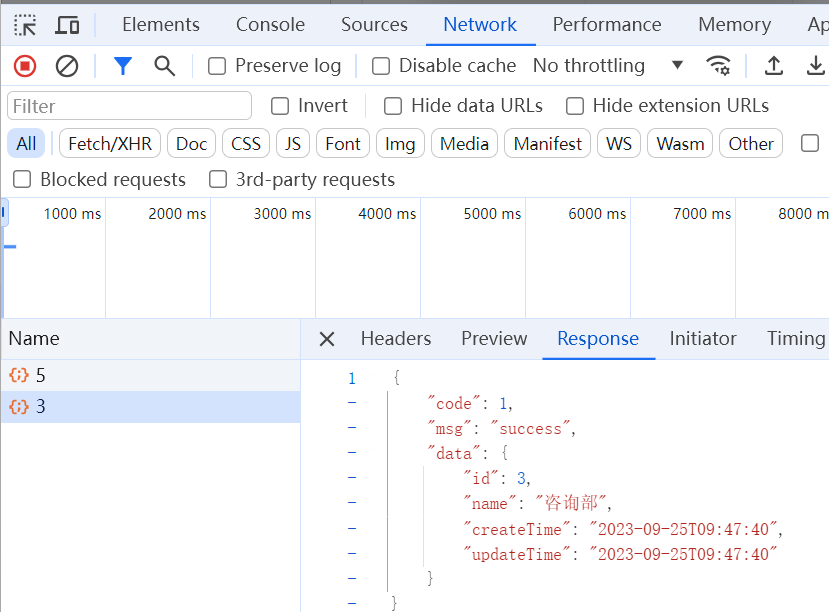Filter by JS requests
The image size is (829, 612).
click(x=293, y=144)
